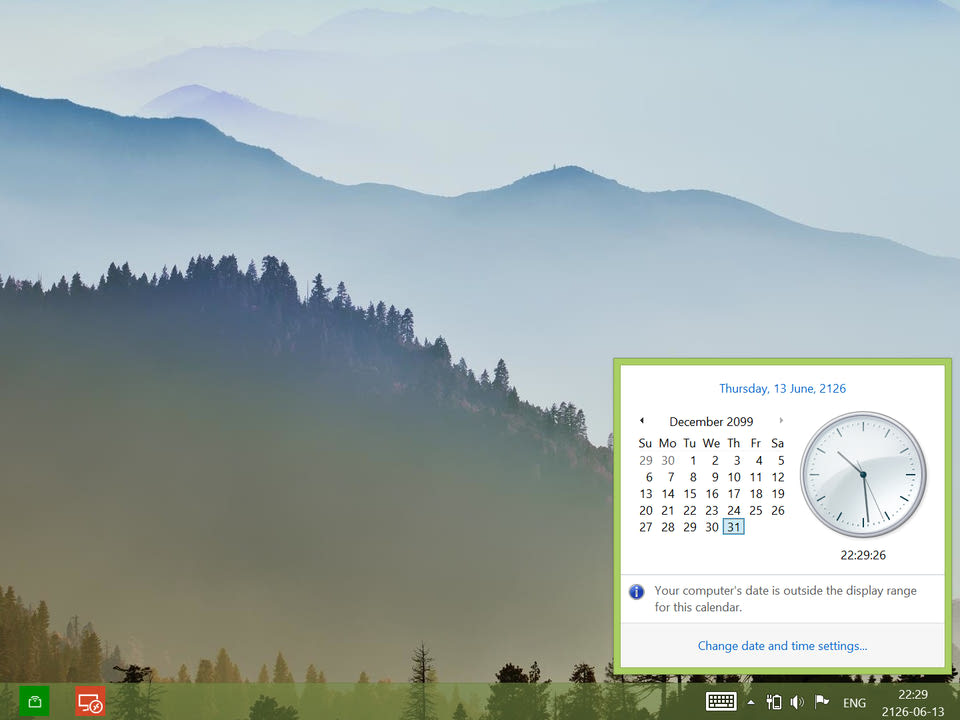
Task: Click the Thursday, 13 June, 2126 heading
Action: pos(783,388)
